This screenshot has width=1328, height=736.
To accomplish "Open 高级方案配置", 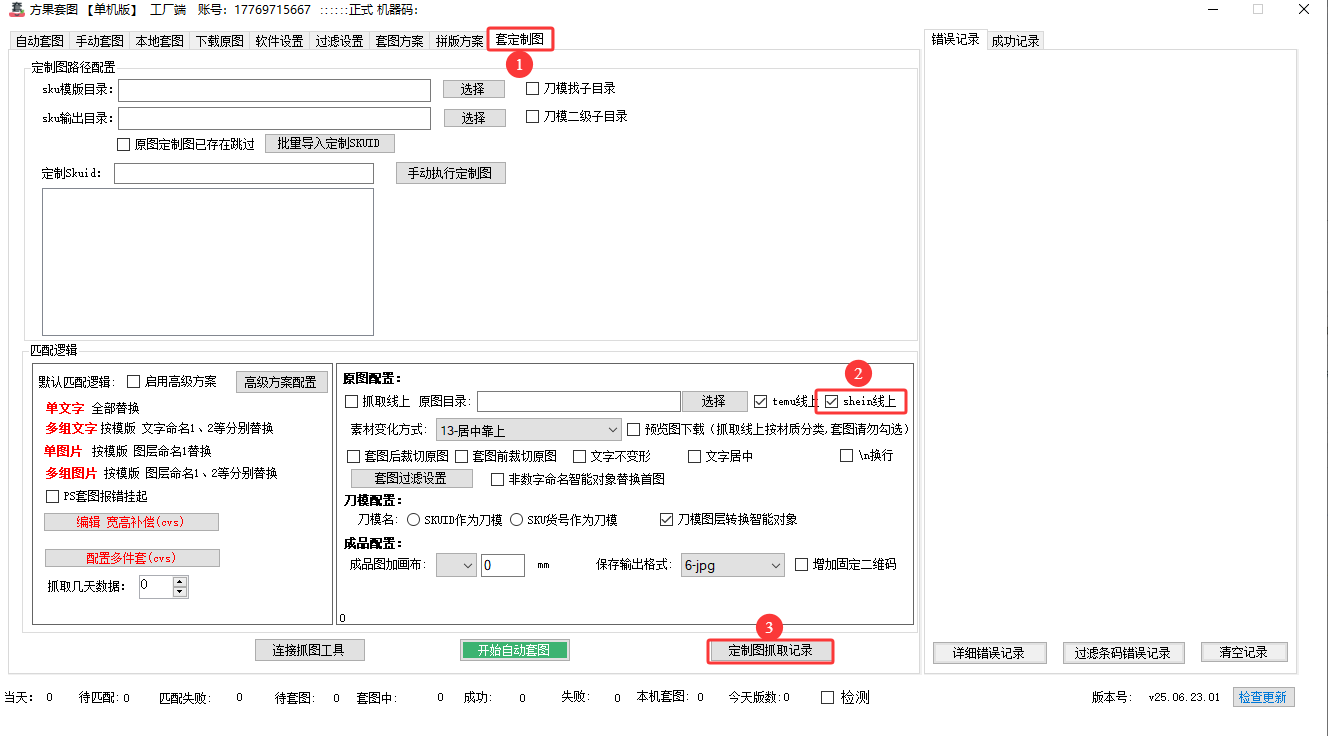I will click(x=281, y=382).
